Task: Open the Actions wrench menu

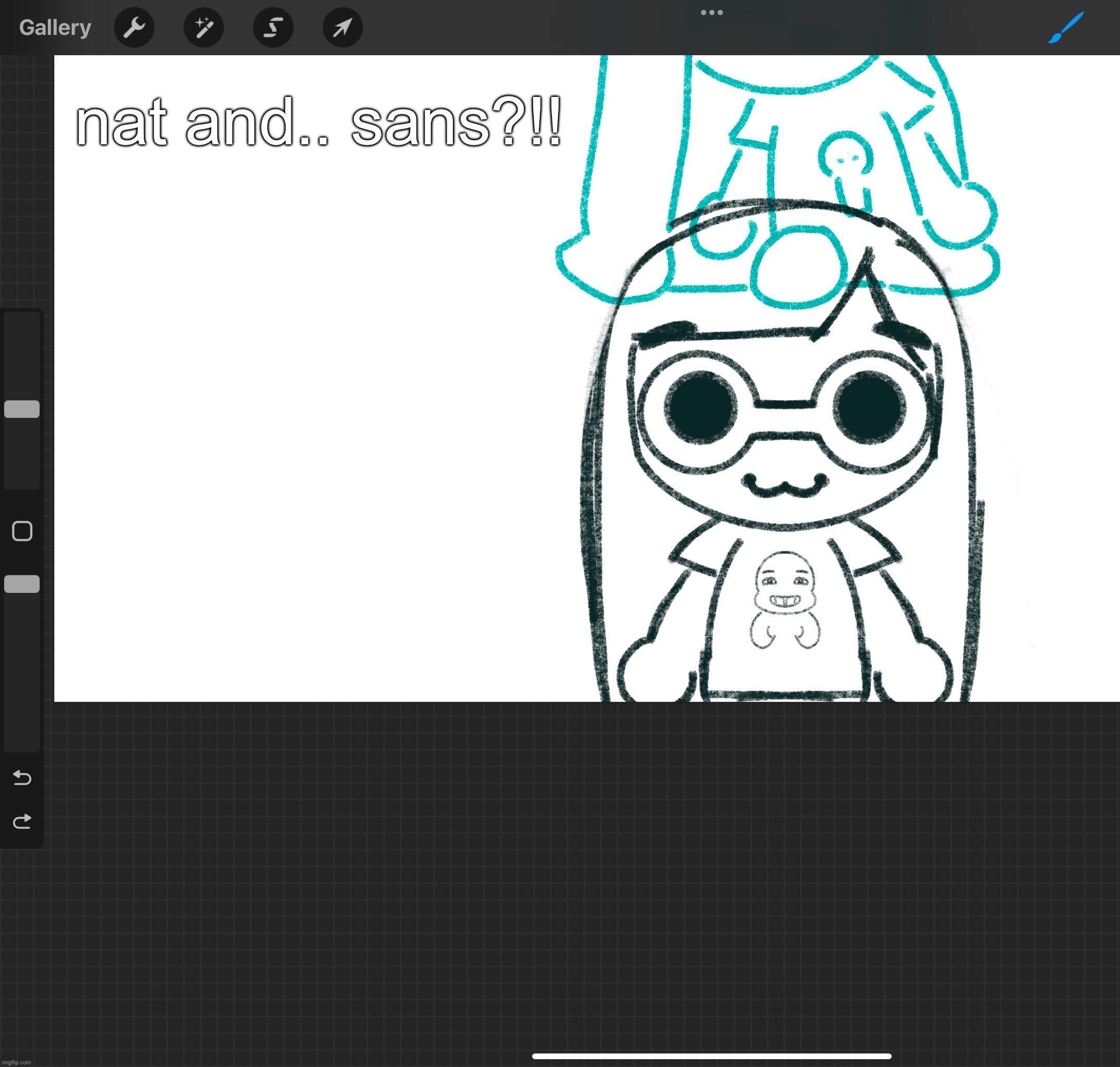Action: 134,27
